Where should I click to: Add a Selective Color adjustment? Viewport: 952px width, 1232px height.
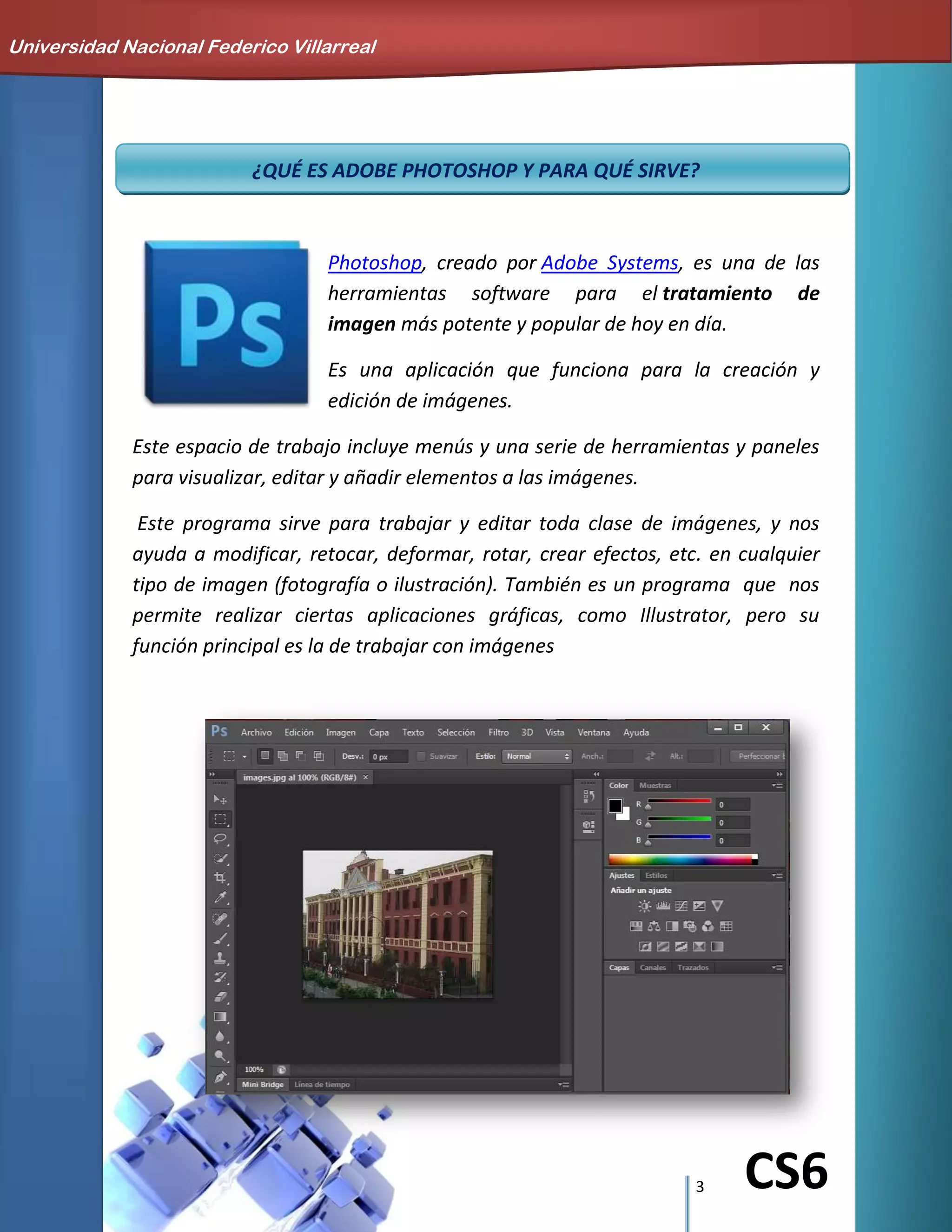tap(699, 947)
